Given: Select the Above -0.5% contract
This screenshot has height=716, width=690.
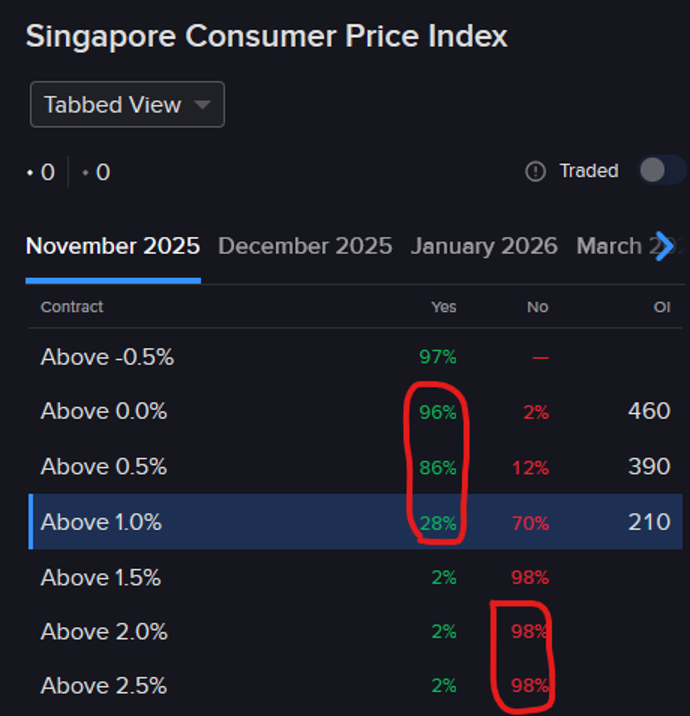Looking at the screenshot, I should [x=107, y=357].
